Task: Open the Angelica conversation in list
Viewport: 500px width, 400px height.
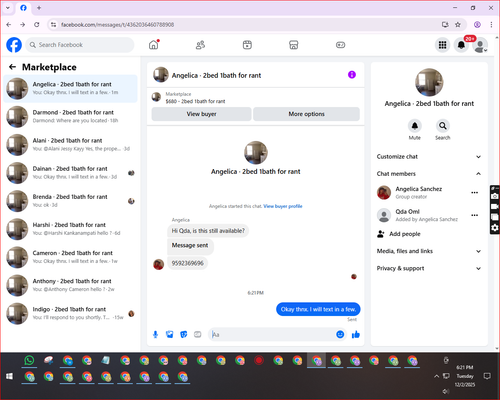Action: pyautogui.click(x=70, y=89)
